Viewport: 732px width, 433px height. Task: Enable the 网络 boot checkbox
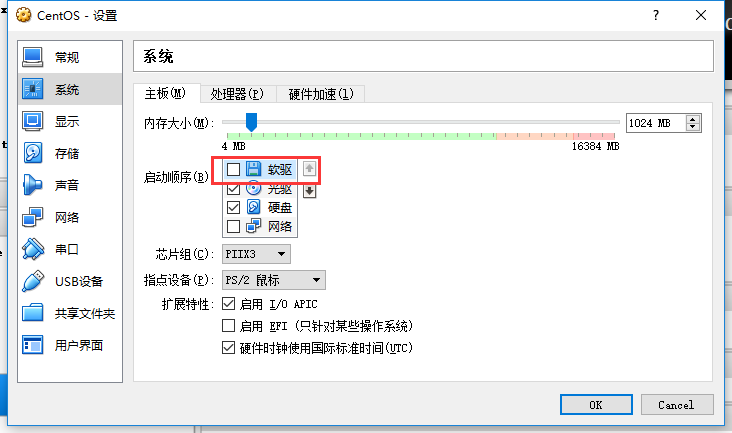tap(233, 226)
